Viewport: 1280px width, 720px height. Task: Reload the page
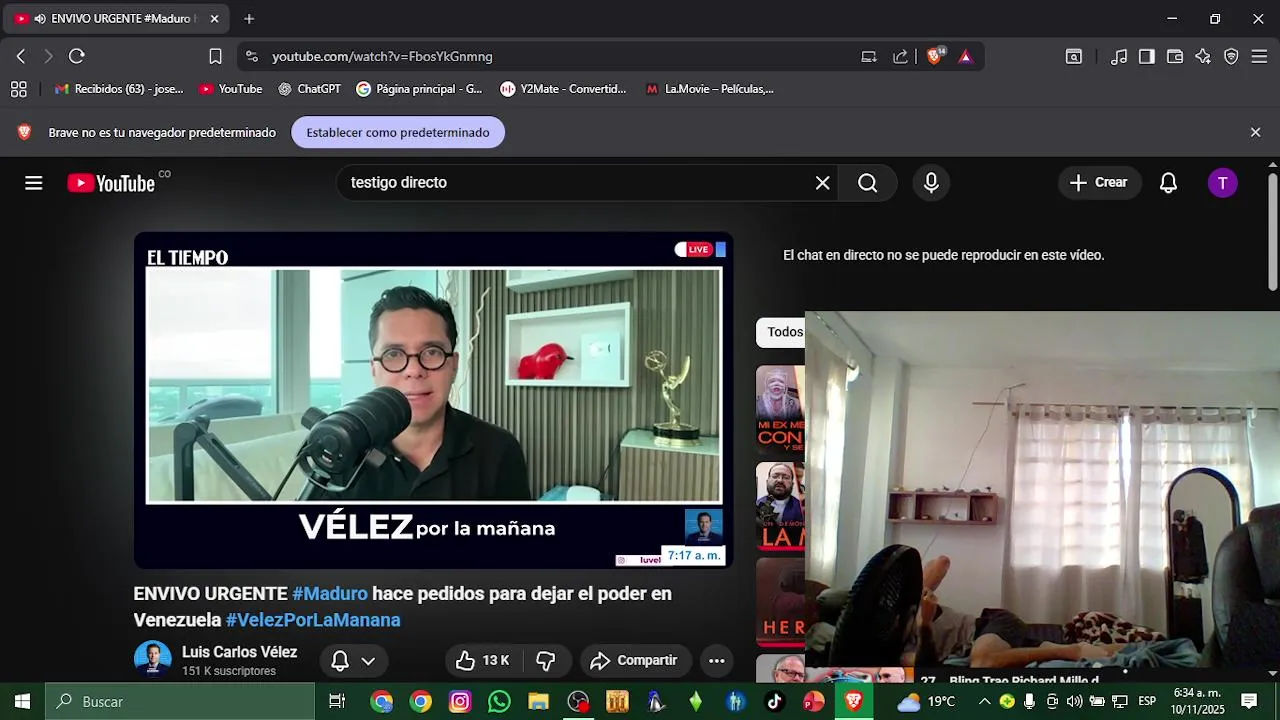point(77,57)
